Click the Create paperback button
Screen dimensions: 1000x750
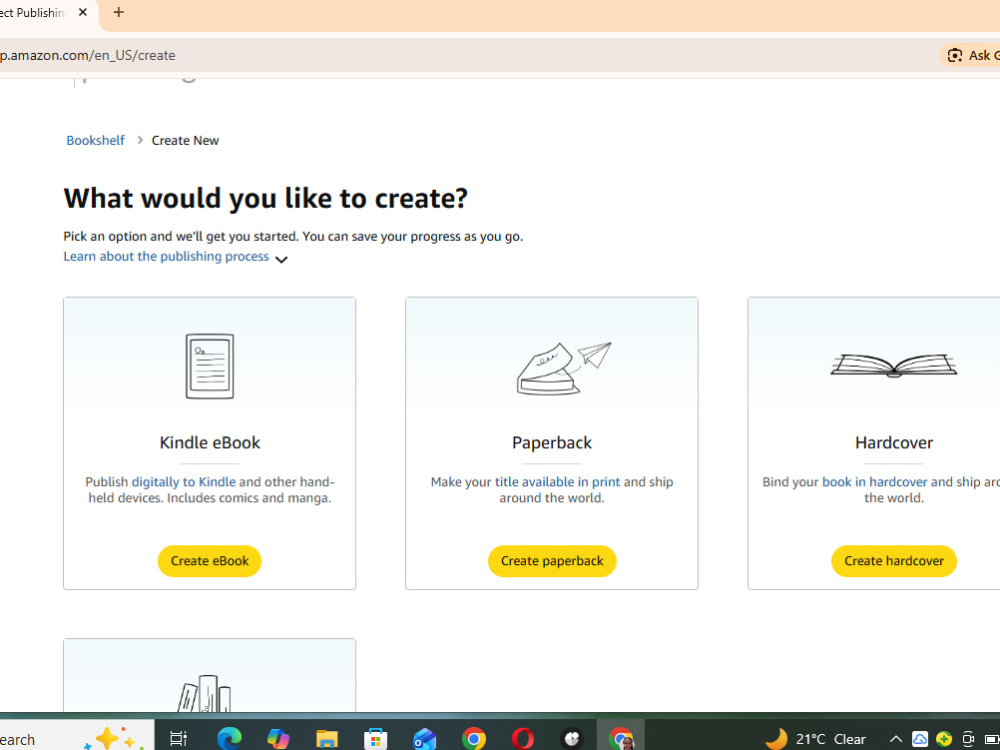click(x=552, y=561)
